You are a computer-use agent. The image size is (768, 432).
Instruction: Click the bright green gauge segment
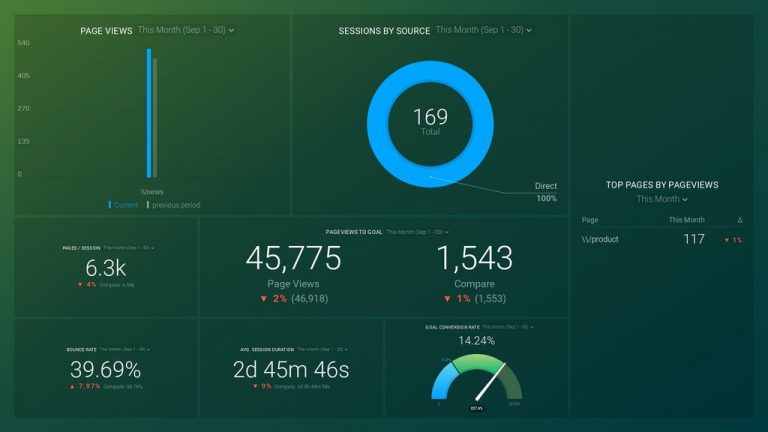pos(478,362)
